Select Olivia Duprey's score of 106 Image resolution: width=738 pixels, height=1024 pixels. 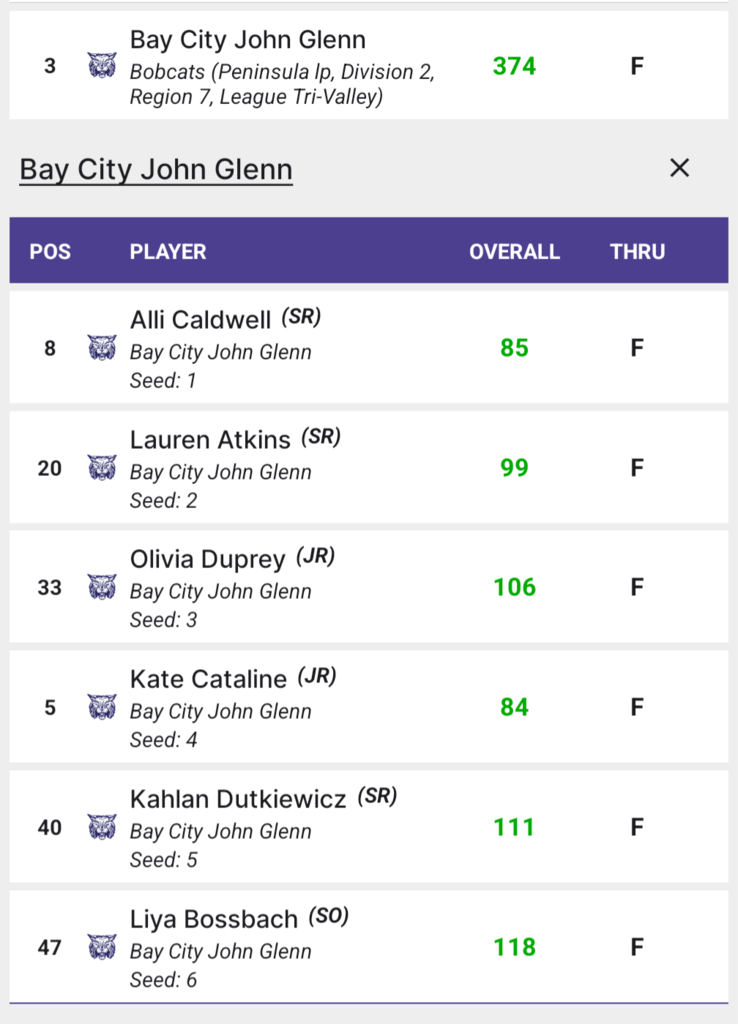[514, 587]
